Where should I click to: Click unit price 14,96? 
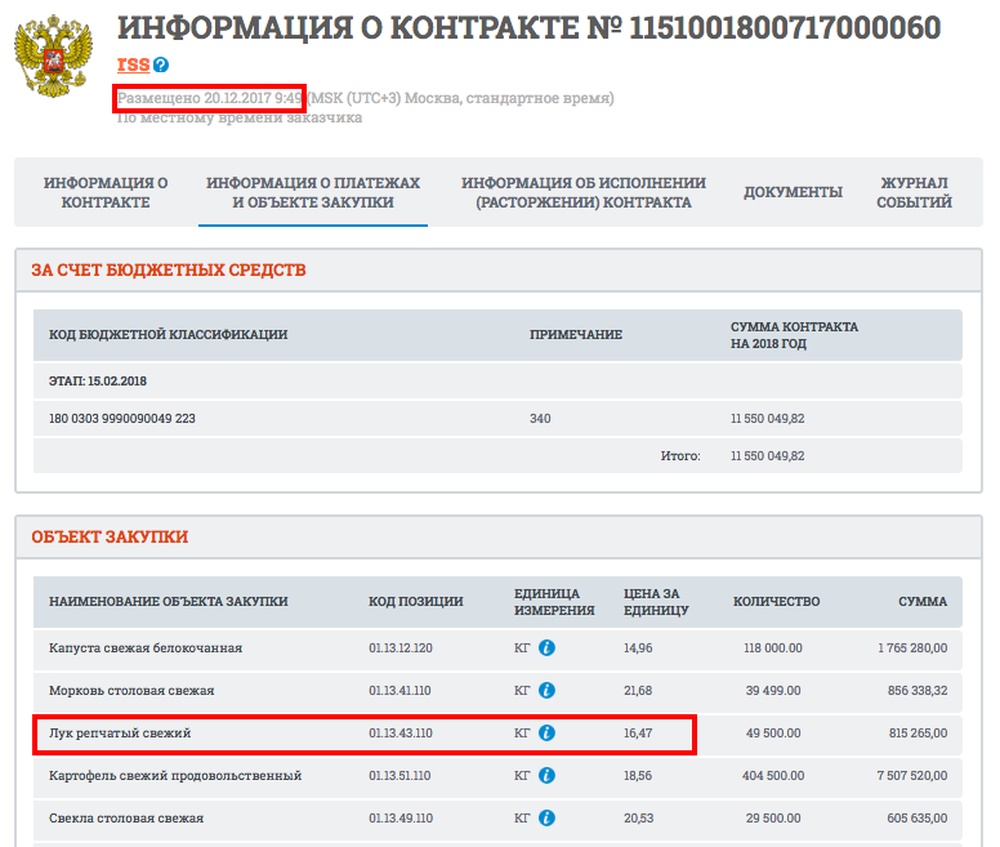click(638, 648)
